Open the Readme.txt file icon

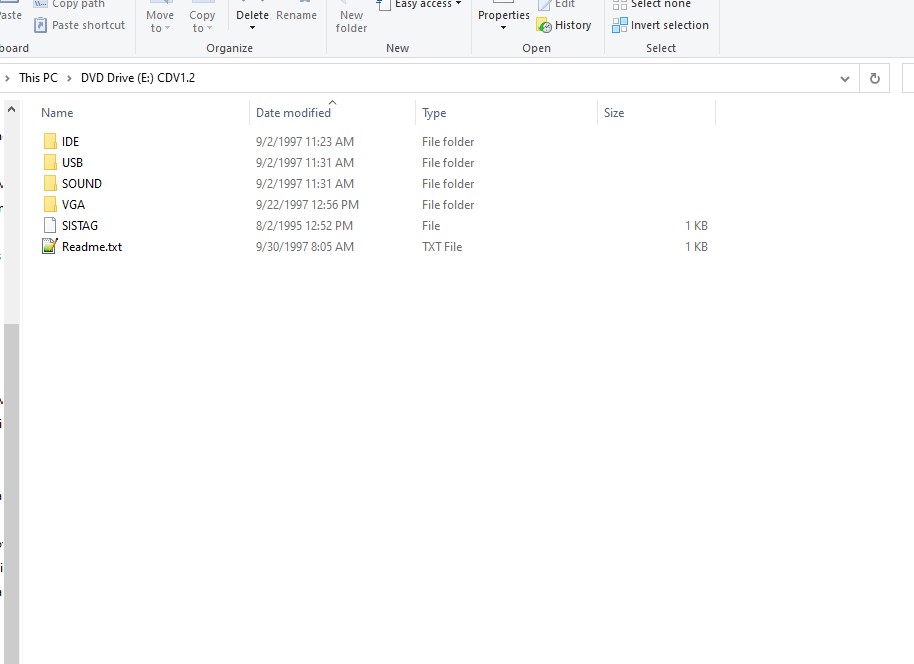tap(50, 247)
